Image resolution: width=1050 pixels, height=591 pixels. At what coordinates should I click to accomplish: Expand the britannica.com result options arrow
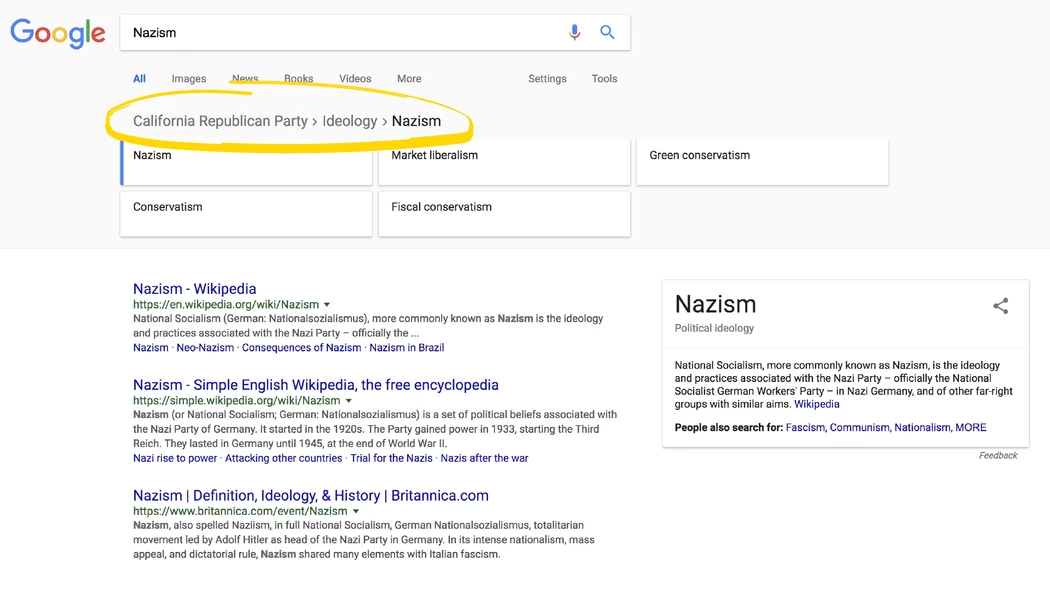coord(356,511)
